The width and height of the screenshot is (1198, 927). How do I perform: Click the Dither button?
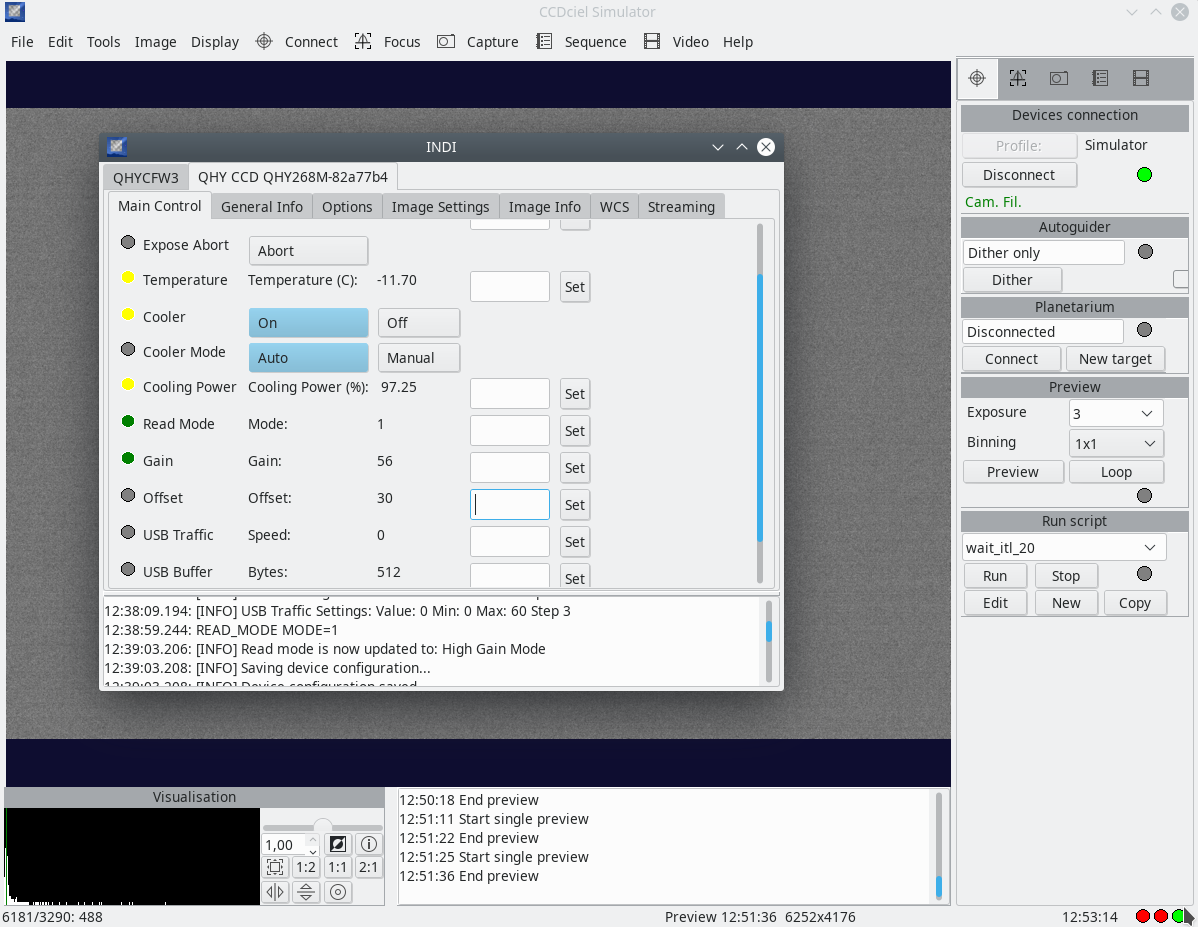(x=1012, y=280)
